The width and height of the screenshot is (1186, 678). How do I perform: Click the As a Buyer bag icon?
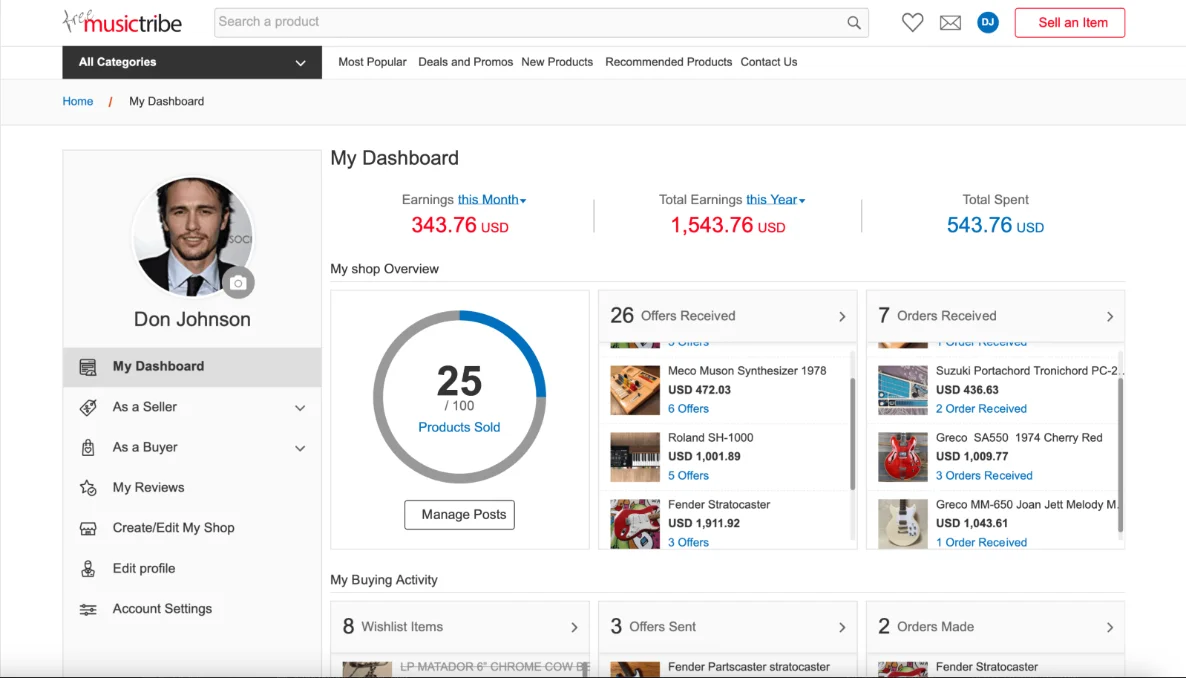point(88,448)
